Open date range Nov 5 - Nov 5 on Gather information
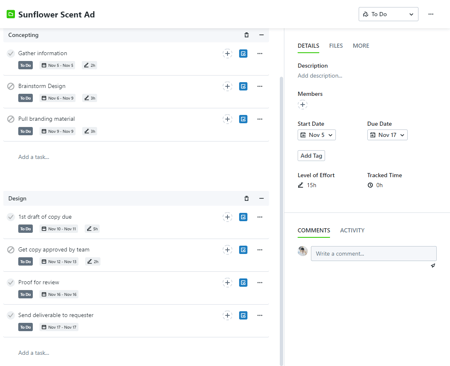This screenshot has width=450, height=366. tap(57, 65)
